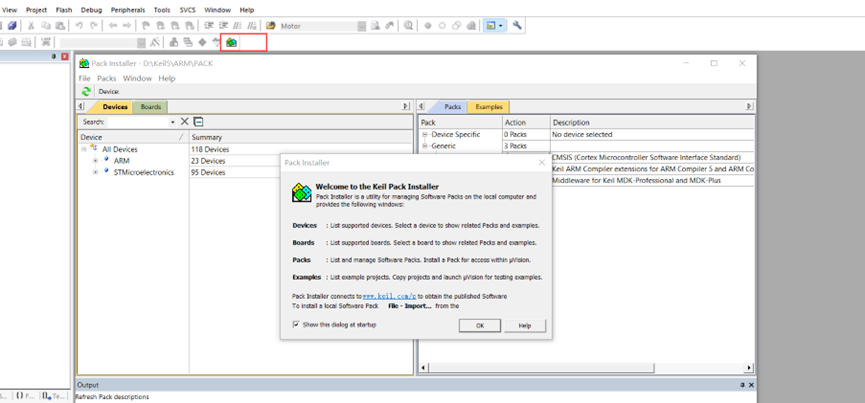
Task: Open Configuration wrench icon
Action: [517, 25]
